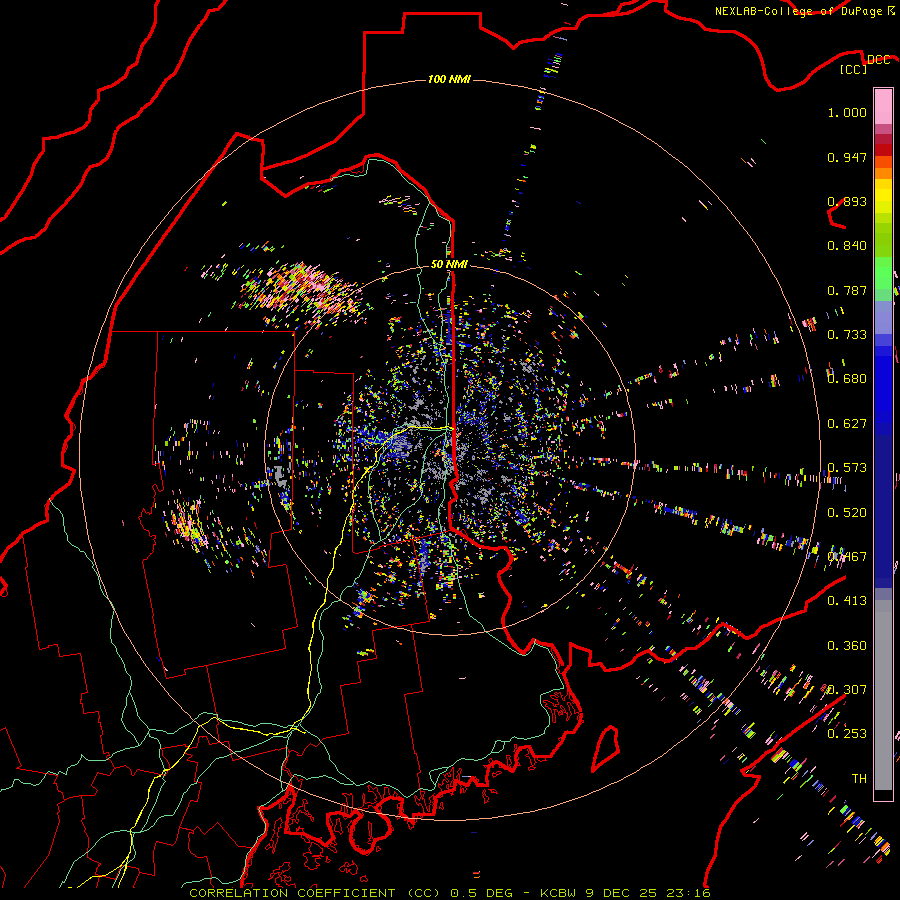The image size is (900, 900).
Task: Select the 0.253 value on the color scale
Action: point(847,734)
